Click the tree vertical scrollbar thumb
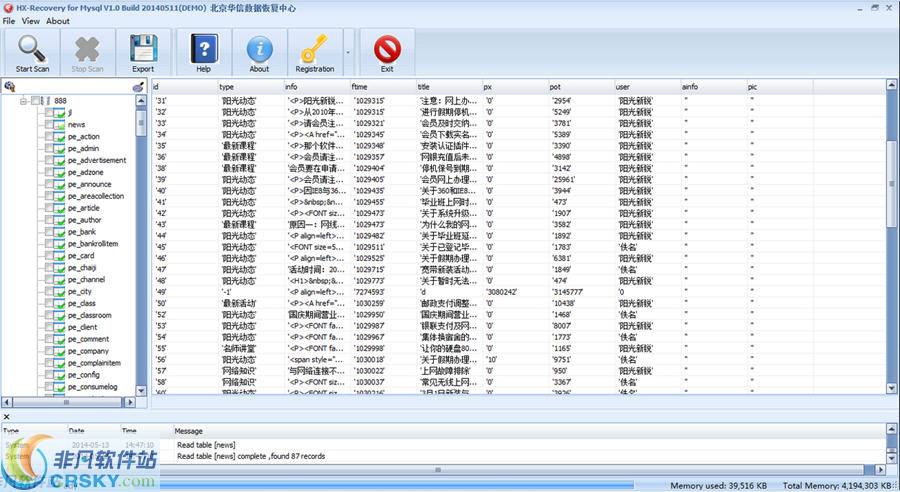Screen dimensions: 900x492 pyautogui.click(x=141, y=123)
